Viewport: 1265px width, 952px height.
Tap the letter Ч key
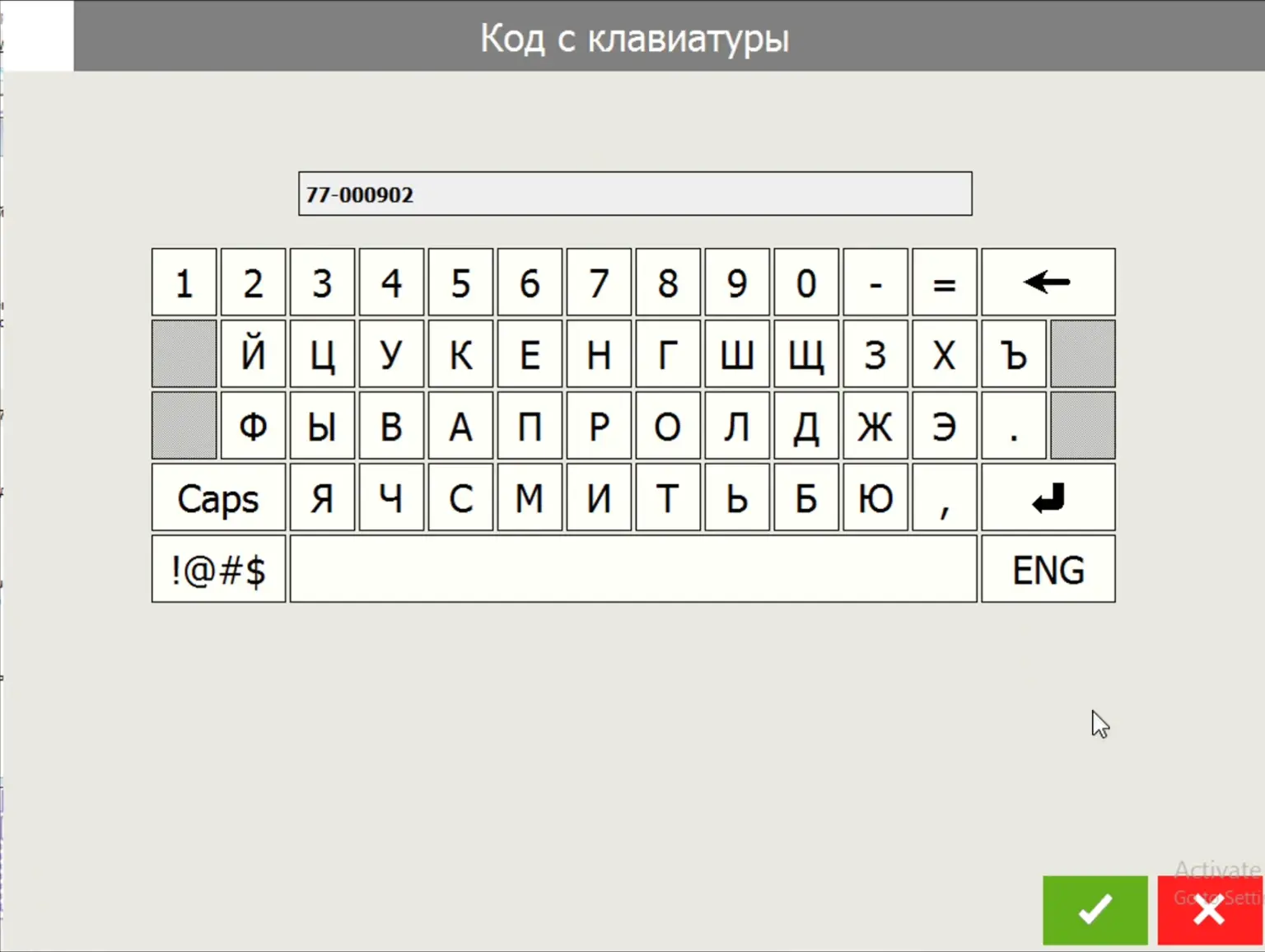tap(391, 497)
